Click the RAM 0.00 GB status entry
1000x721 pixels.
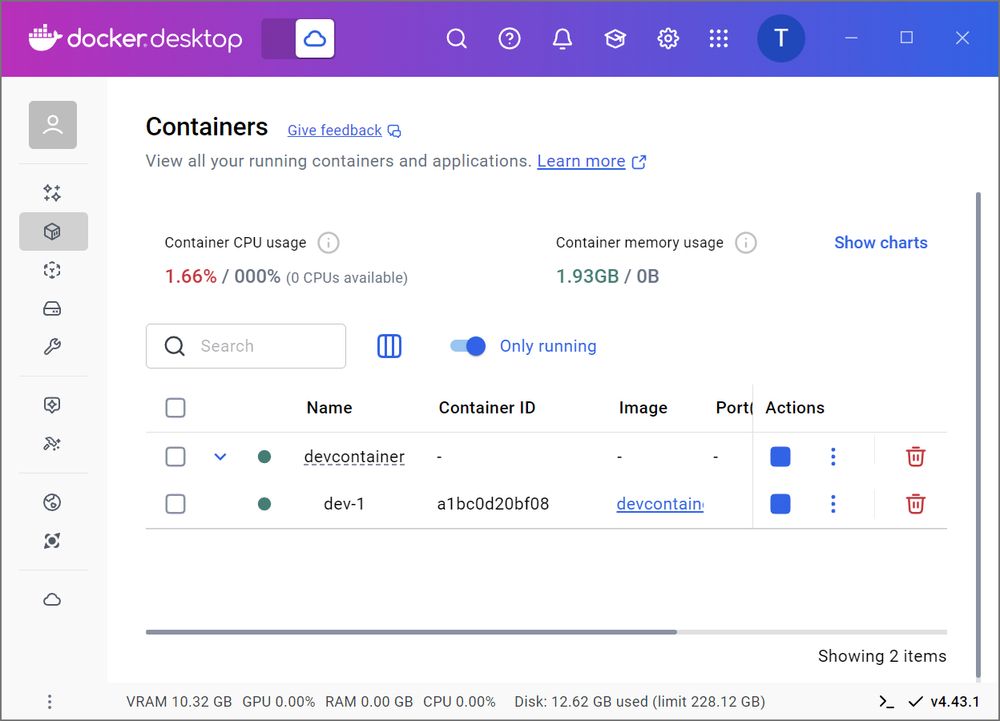point(369,702)
